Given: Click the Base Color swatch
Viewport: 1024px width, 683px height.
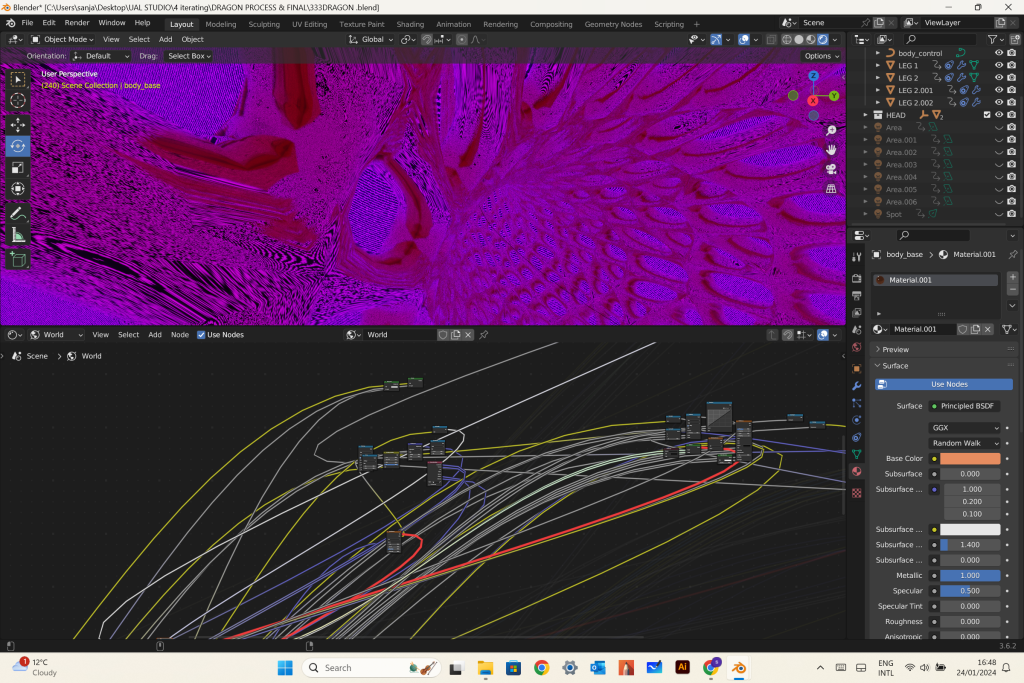Looking at the screenshot, I should (x=970, y=458).
